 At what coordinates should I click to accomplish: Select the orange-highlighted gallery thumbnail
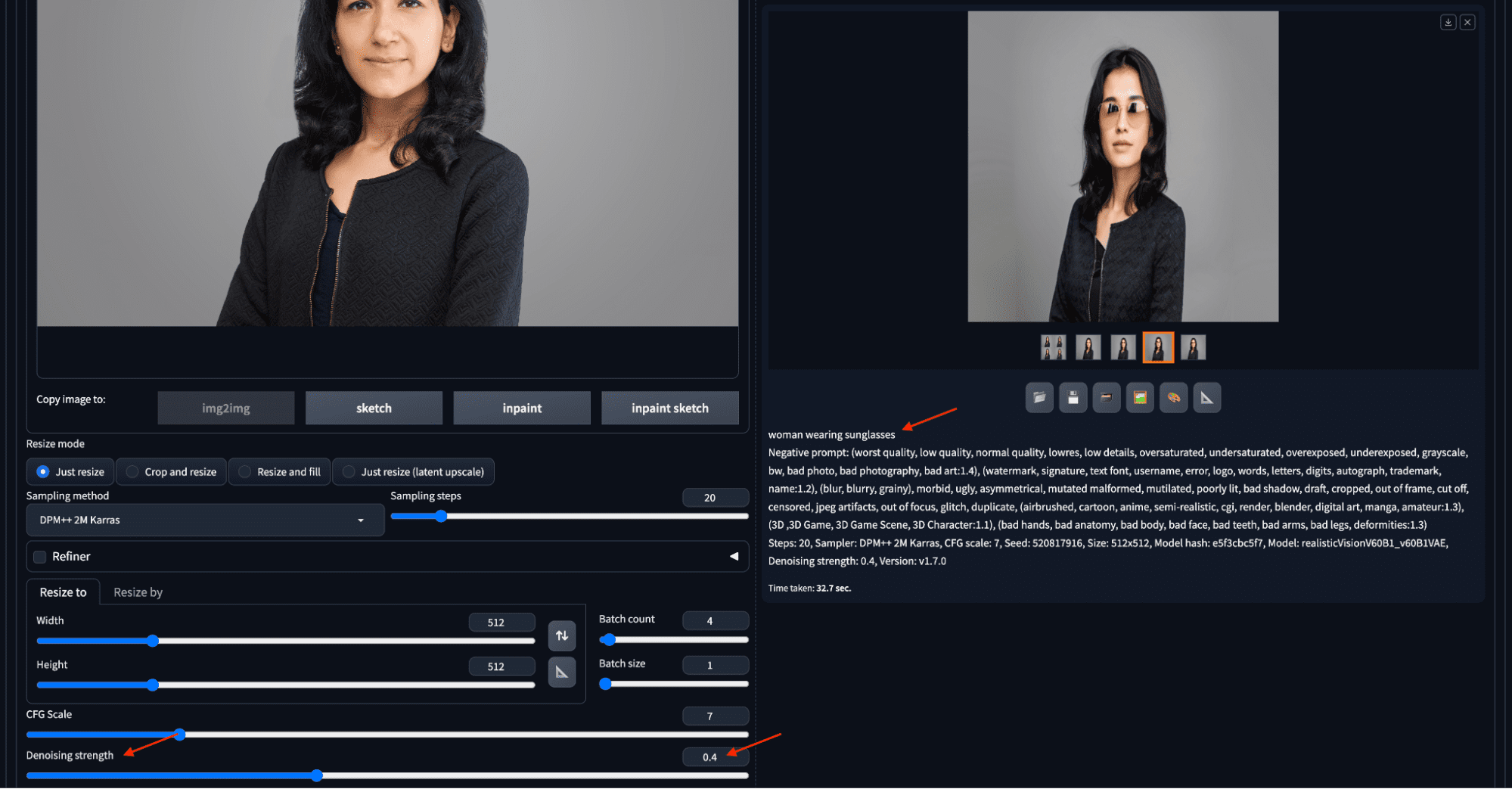pos(1158,348)
